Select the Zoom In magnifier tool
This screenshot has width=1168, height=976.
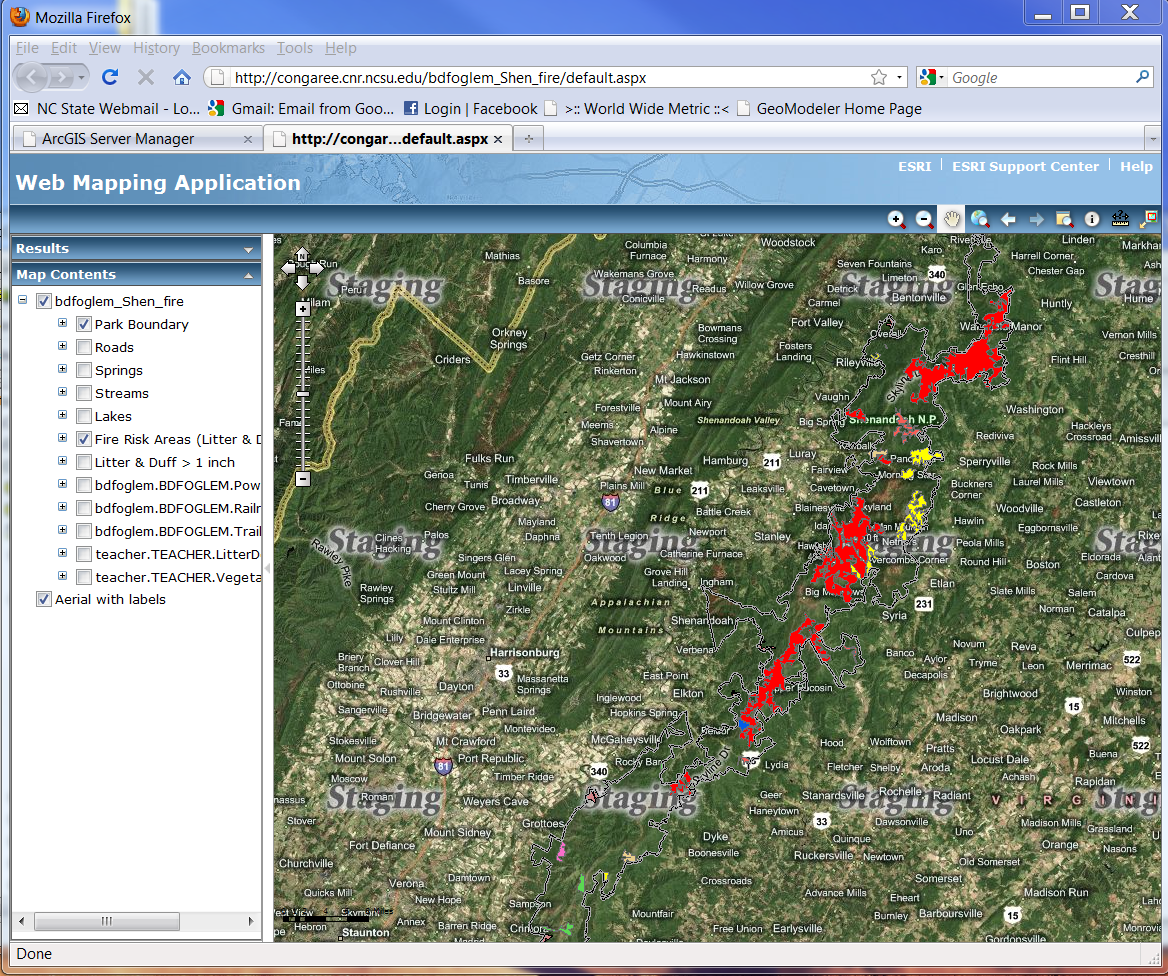897,219
